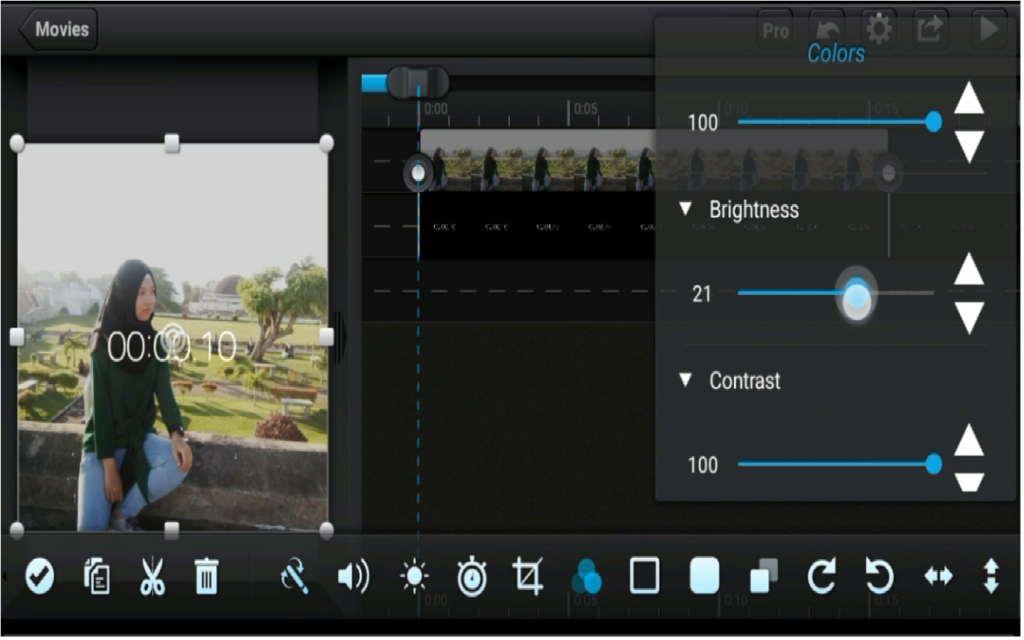Open the rounded corner square tool

coord(704,576)
